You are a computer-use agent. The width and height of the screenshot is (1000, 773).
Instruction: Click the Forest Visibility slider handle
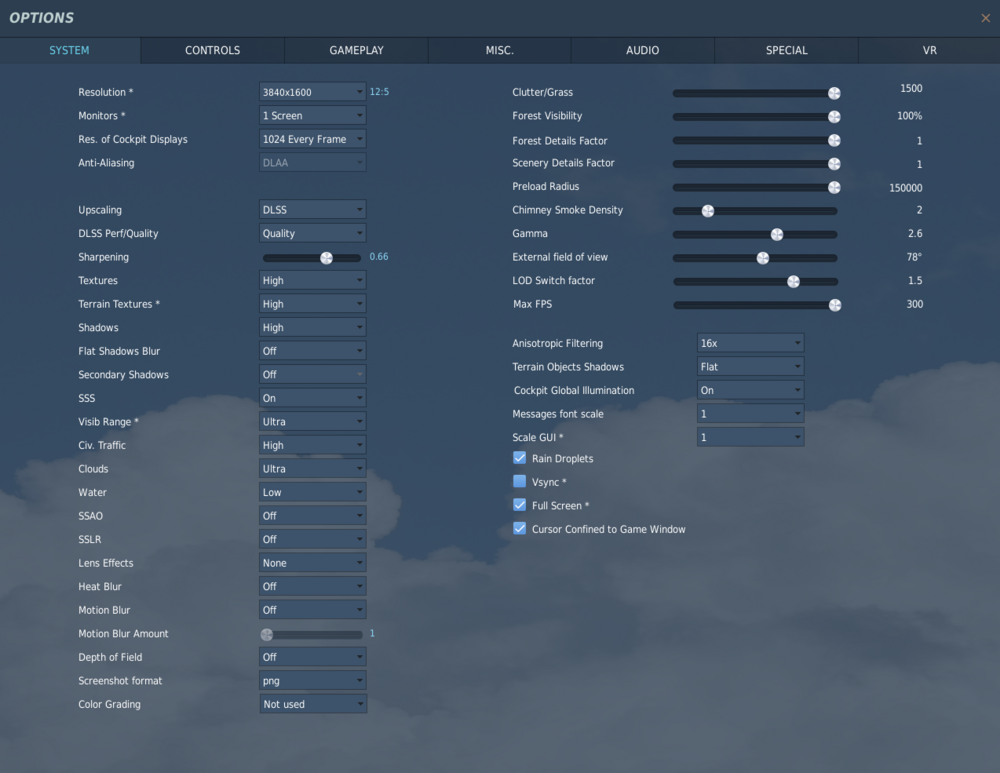coord(834,117)
